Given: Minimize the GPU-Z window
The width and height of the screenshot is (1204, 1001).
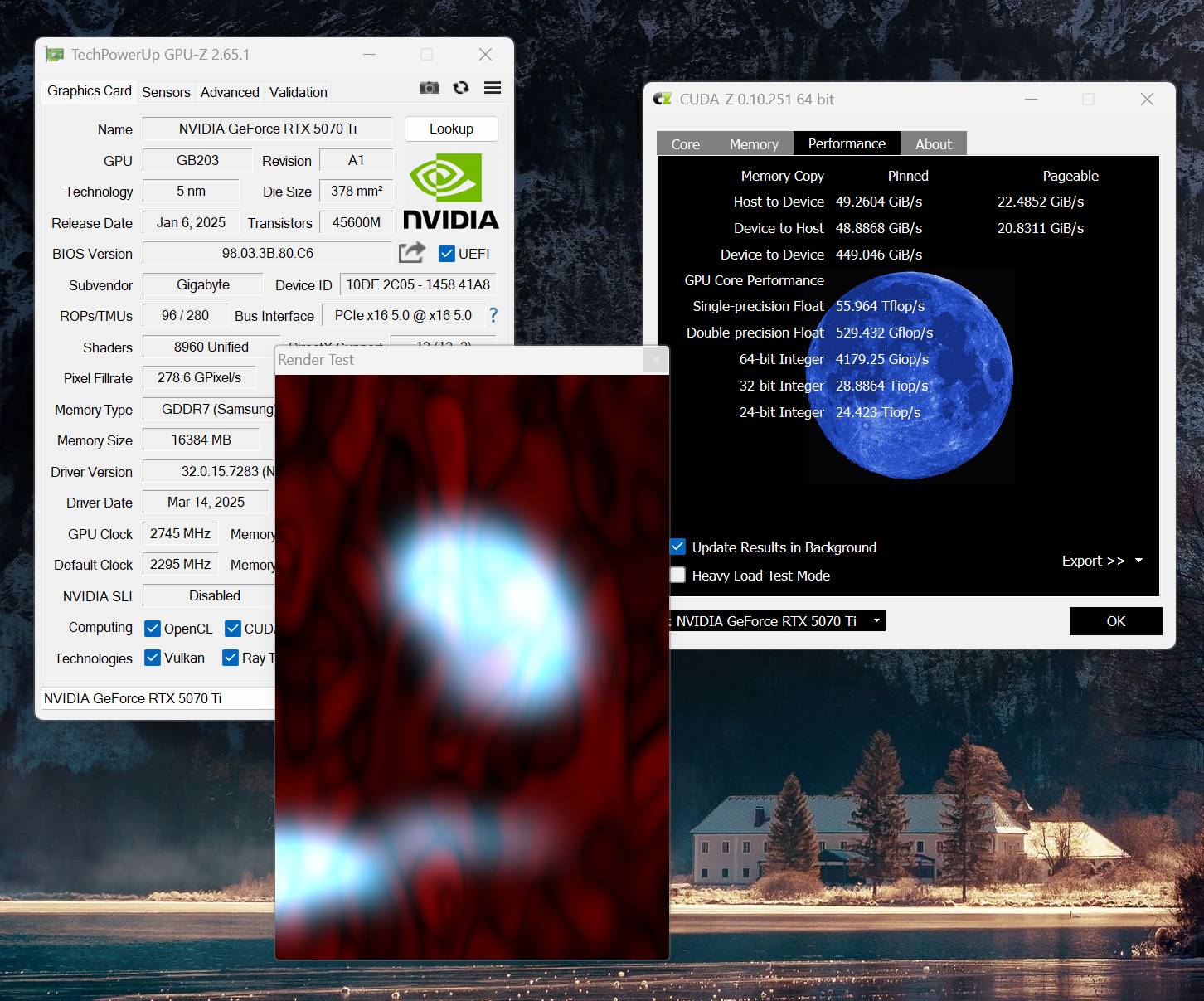Looking at the screenshot, I should coord(369,55).
